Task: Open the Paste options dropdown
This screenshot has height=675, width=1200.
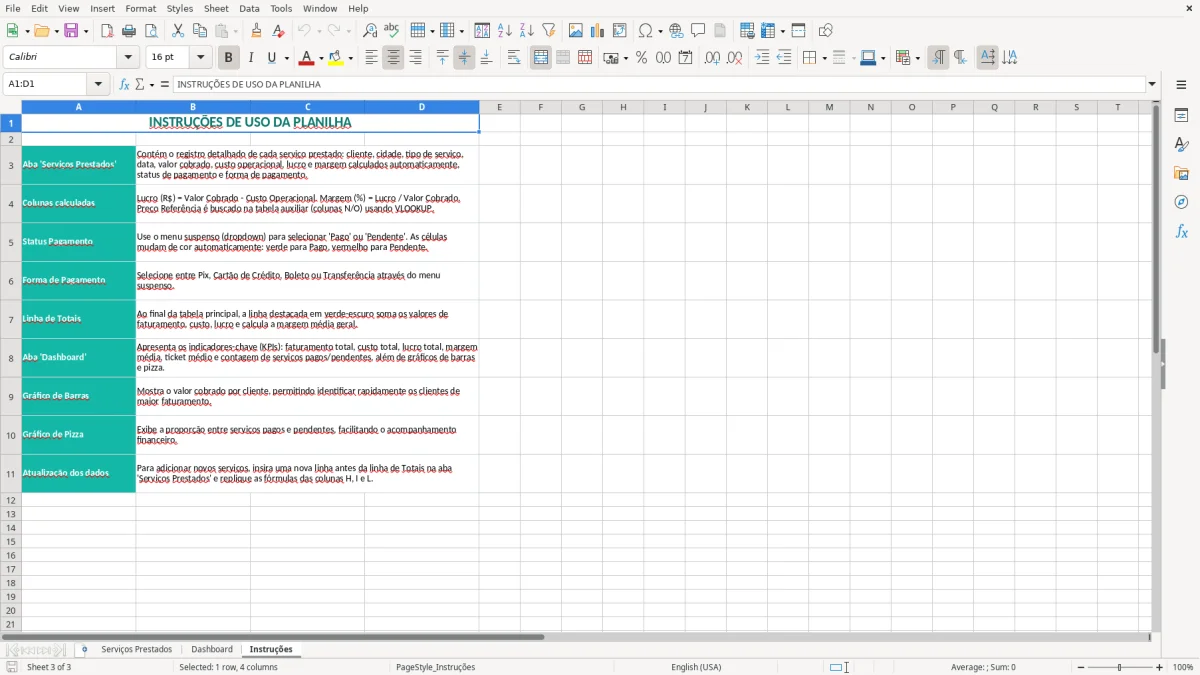Action: (x=235, y=31)
